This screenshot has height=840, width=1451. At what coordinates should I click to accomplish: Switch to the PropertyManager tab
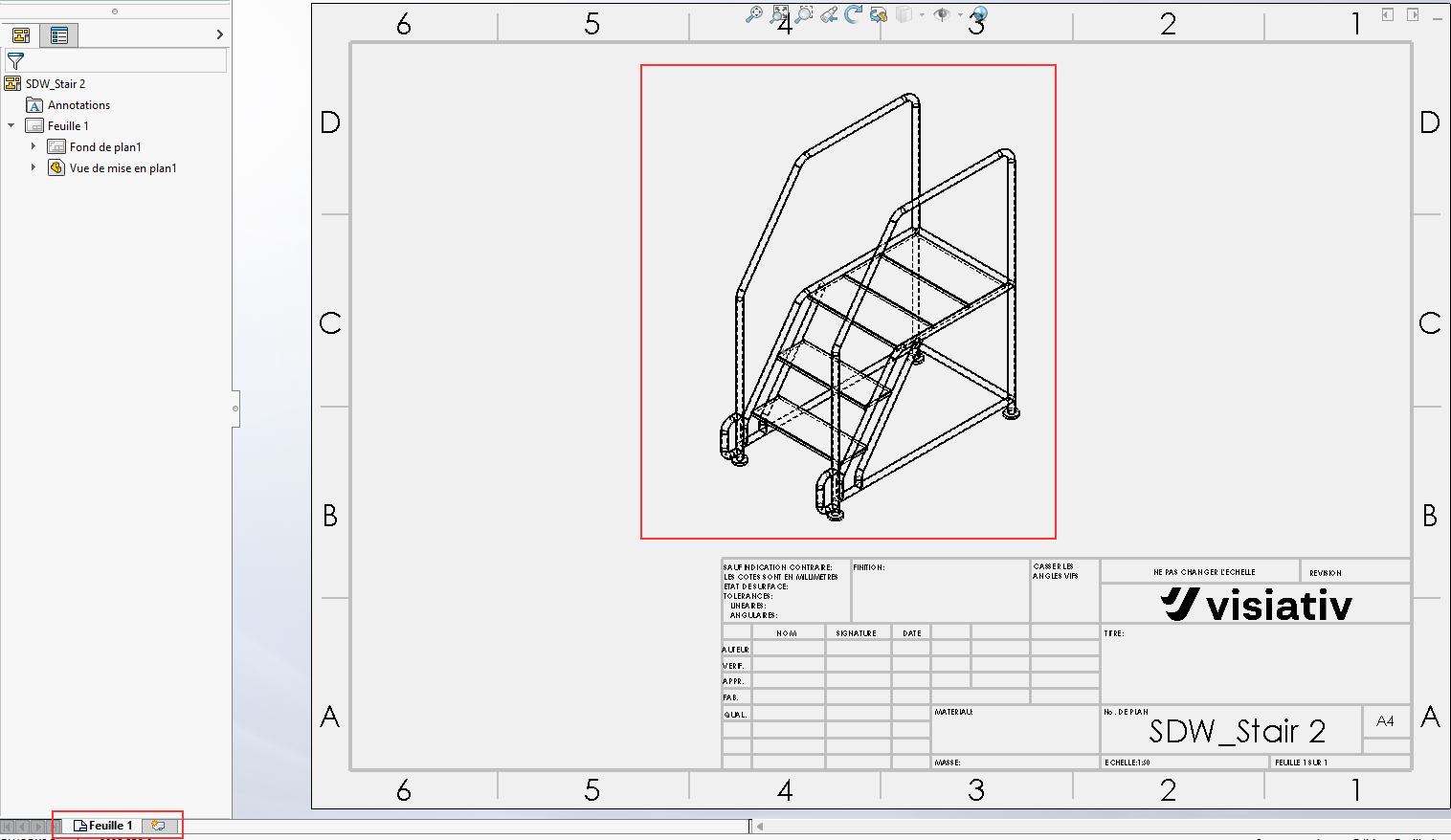59,35
